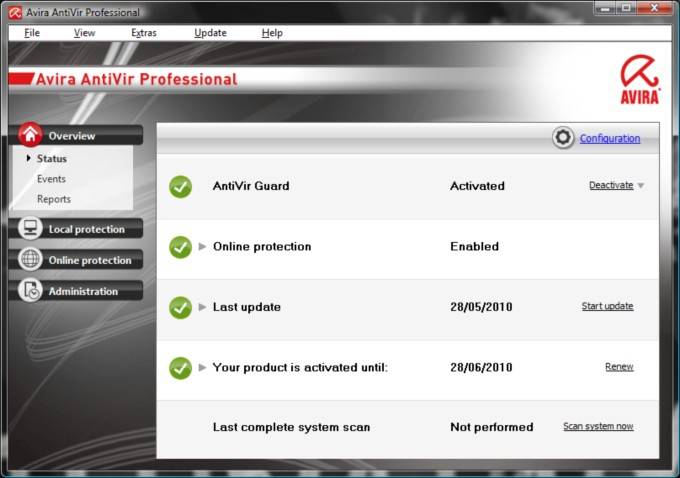The image size is (680, 478).
Task: Click the Renew link
Action: click(x=619, y=367)
